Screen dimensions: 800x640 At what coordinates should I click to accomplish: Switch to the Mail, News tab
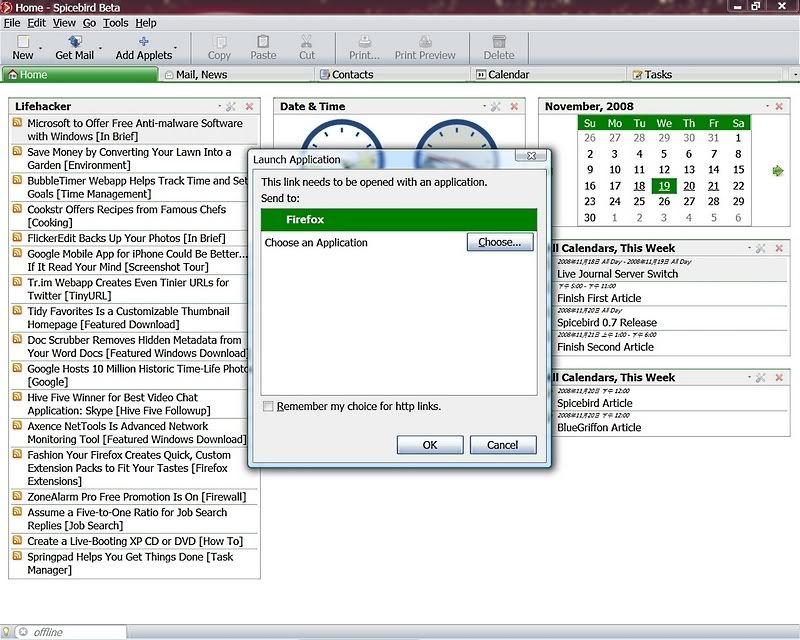tap(236, 75)
